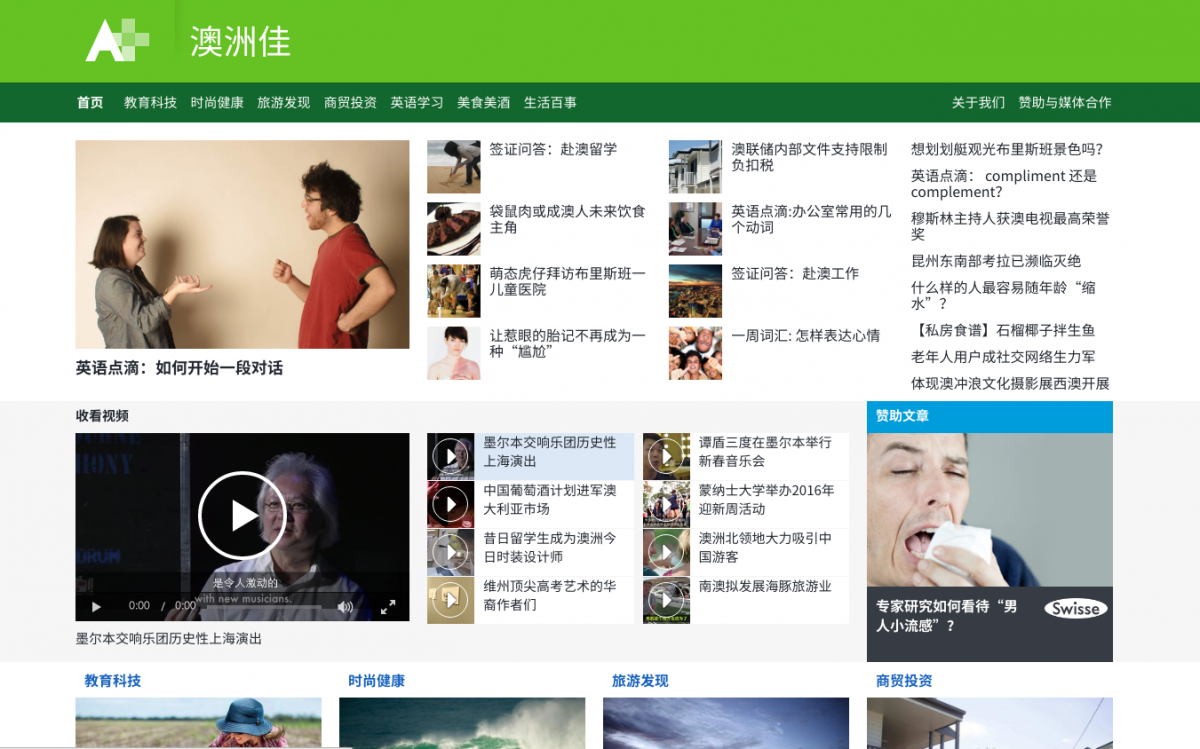Play the 中国葡萄酒计划进军澳大利亚市场 video thumbnail
The width and height of the screenshot is (1200, 749).
[451, 505]
